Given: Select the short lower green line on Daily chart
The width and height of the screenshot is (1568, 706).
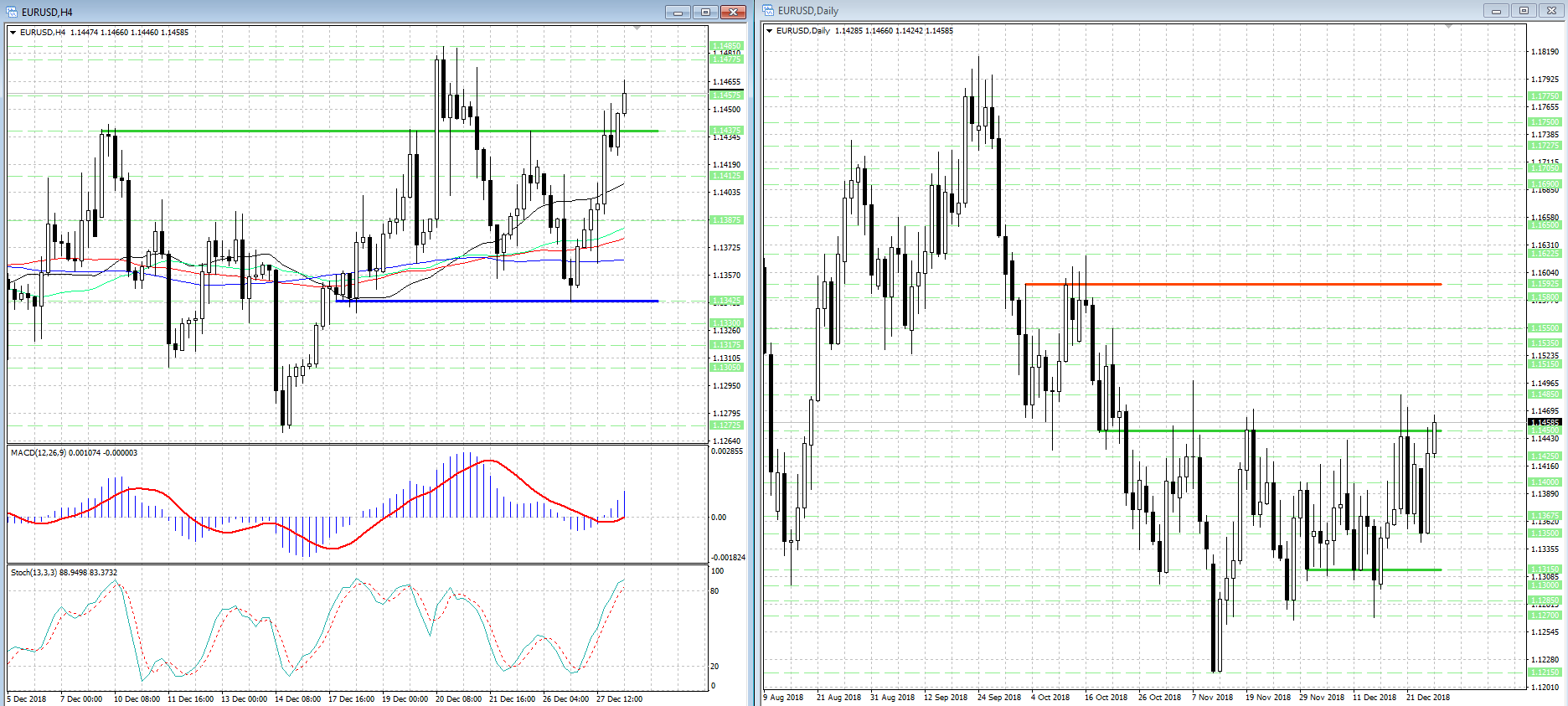Looking at the screenshot, I should pyautogui.click(x=1374, y=569).
